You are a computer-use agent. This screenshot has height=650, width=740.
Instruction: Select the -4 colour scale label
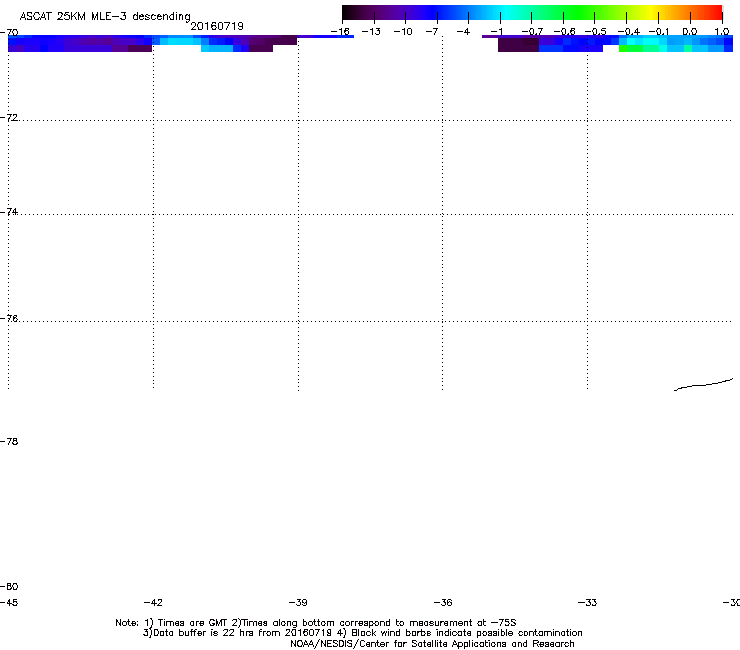[463, 32]
